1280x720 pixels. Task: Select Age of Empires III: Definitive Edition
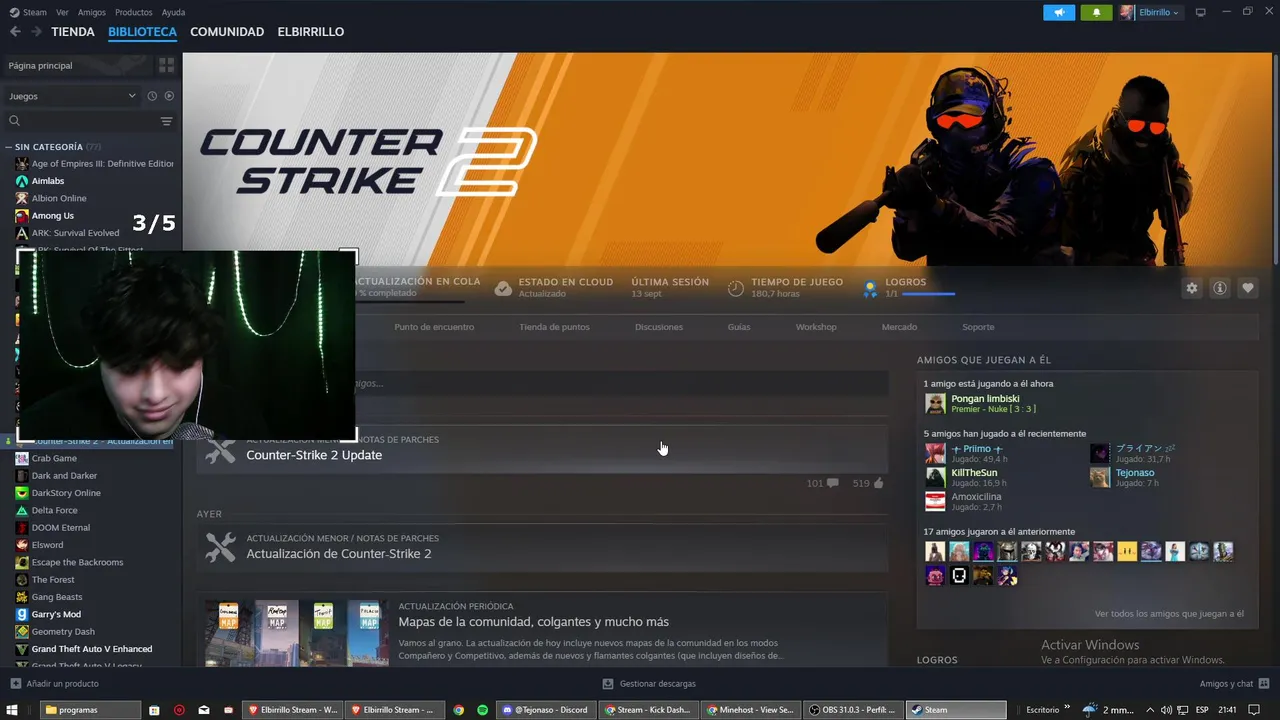pyautogui.click(x=102, y=164)
